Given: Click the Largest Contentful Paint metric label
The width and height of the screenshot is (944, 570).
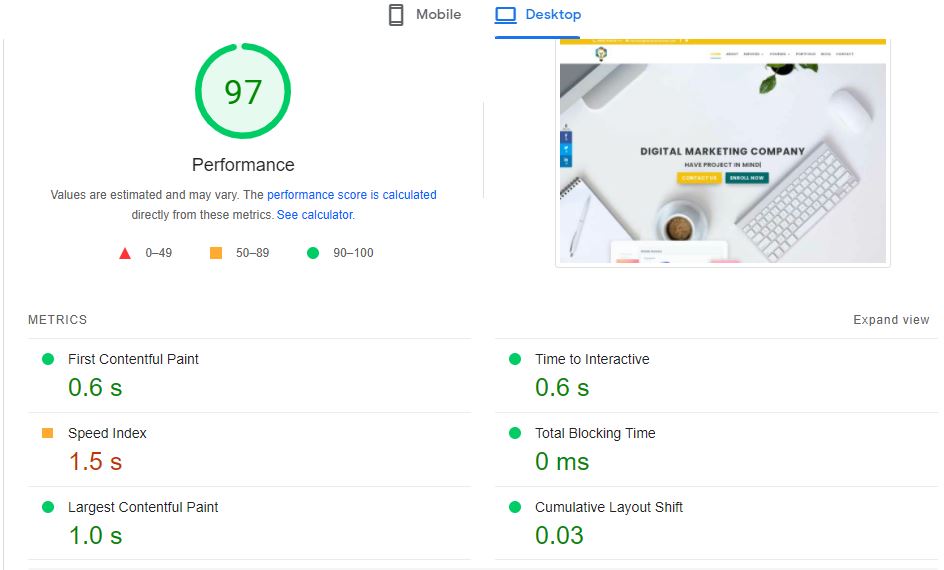Looking at the screenshot, I should click(143, 507).
